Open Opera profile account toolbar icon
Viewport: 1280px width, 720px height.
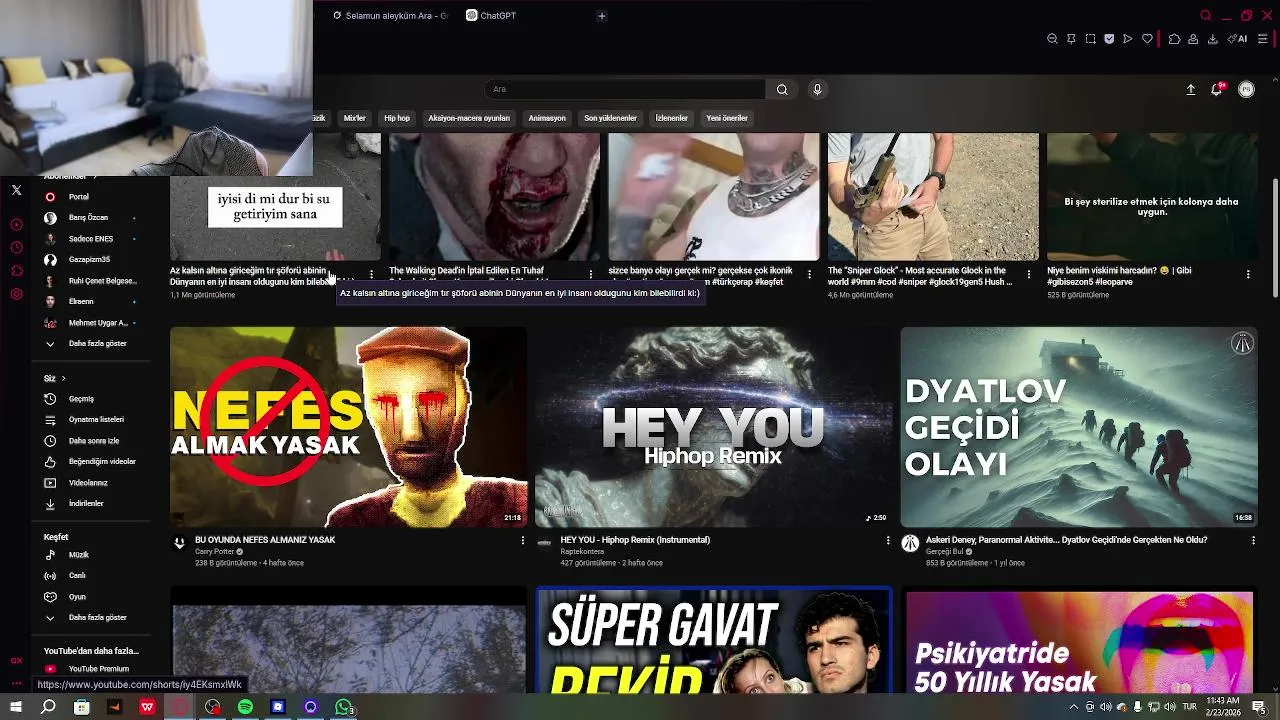tap(1194, 39)
